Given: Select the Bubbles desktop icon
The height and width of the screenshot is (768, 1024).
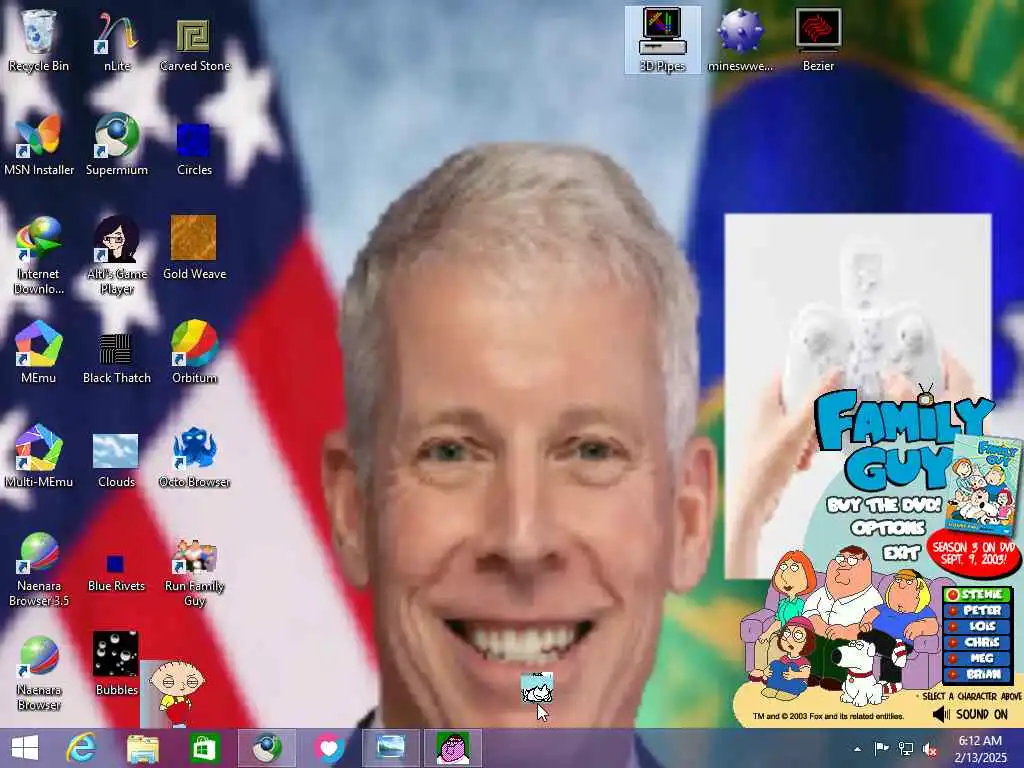Looking at the screenshot, I should coord(116,664).
